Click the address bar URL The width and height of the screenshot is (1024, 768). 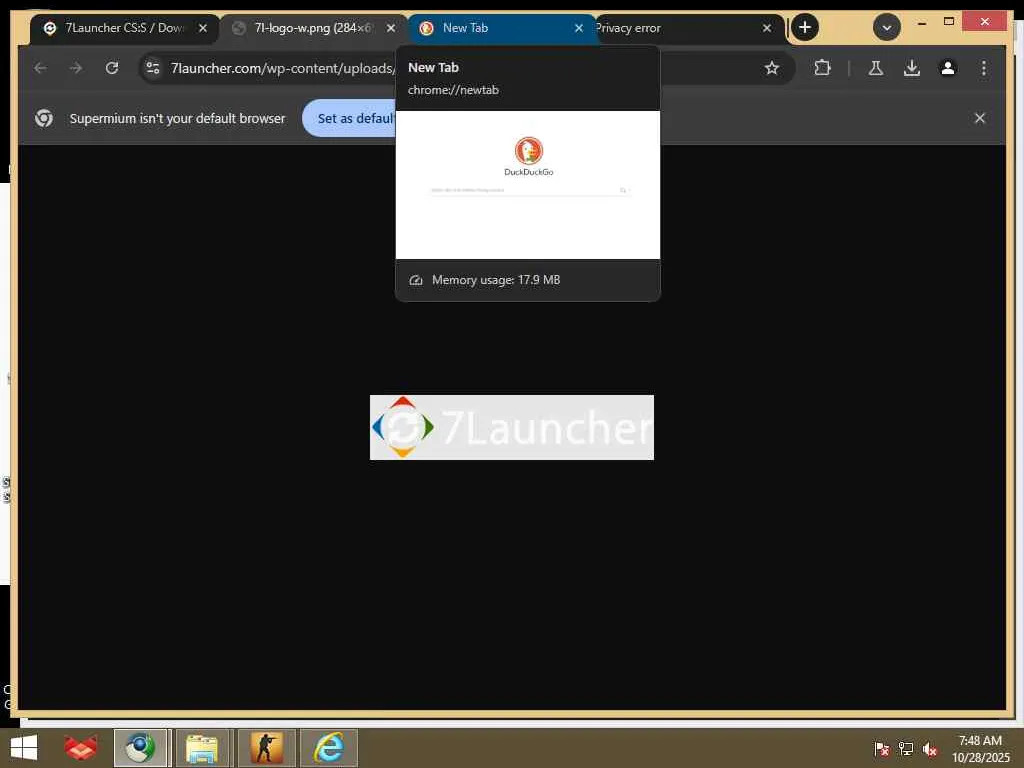click(282, 68)
